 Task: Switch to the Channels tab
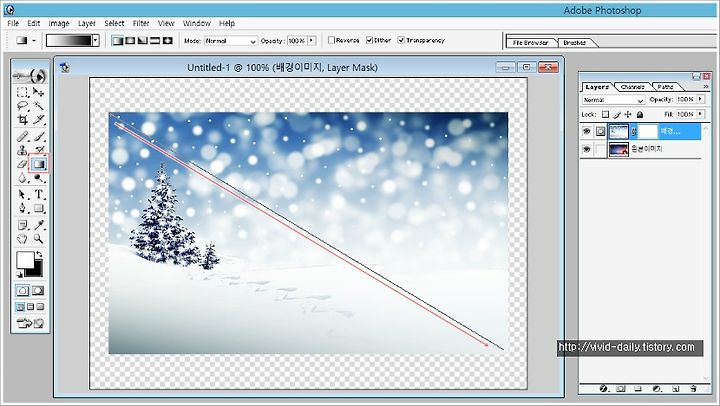(x=632, y=86)
